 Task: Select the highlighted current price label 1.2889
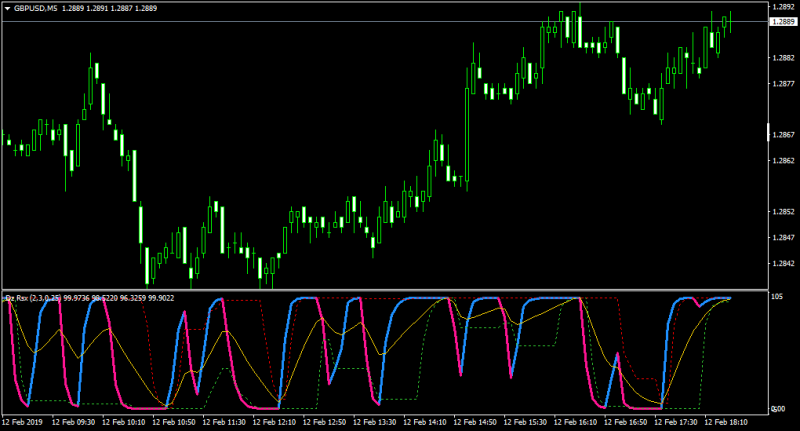[x=783, y=21]
